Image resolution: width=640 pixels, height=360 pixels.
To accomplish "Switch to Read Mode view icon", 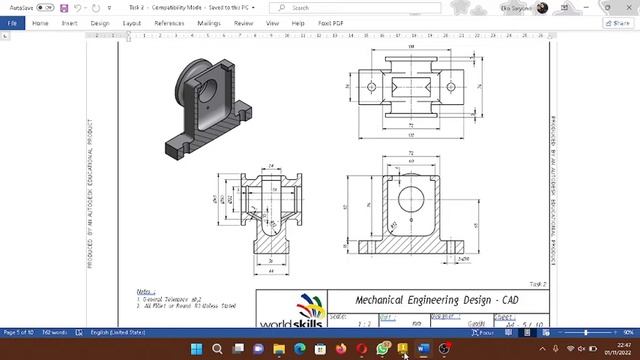I will coord(508,333).
